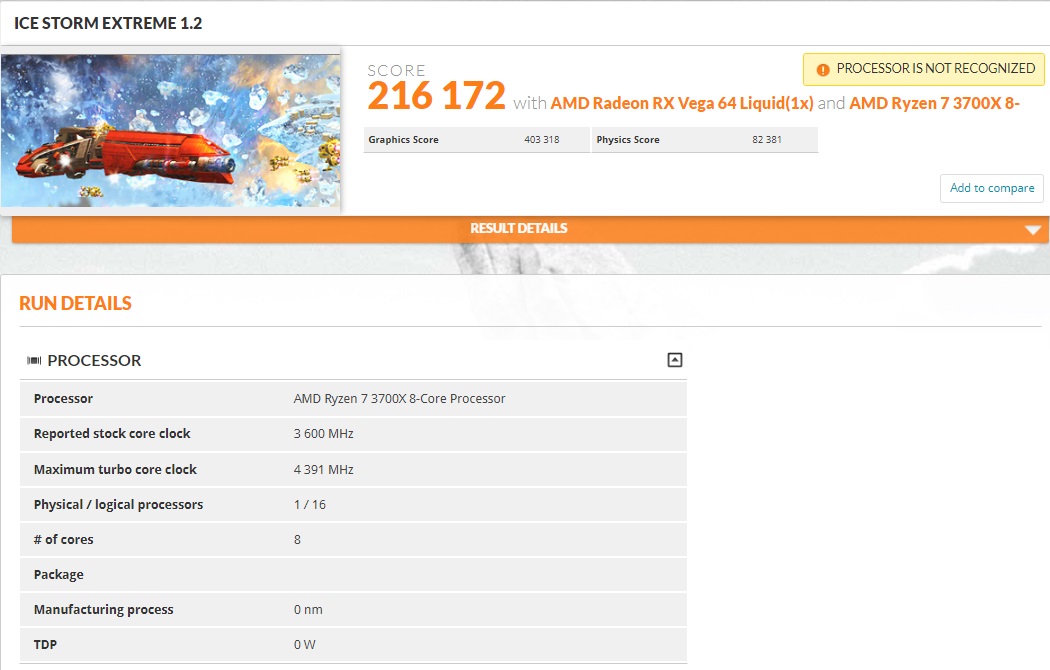Expand the Result Details arrow
Image resolution: width=1050 pixels, height=670 pixels.
coord(1033,230)
